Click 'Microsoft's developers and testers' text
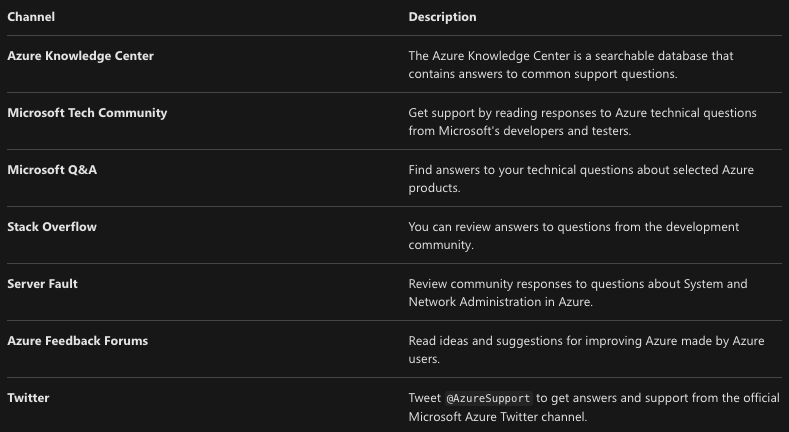 (534, 131)
